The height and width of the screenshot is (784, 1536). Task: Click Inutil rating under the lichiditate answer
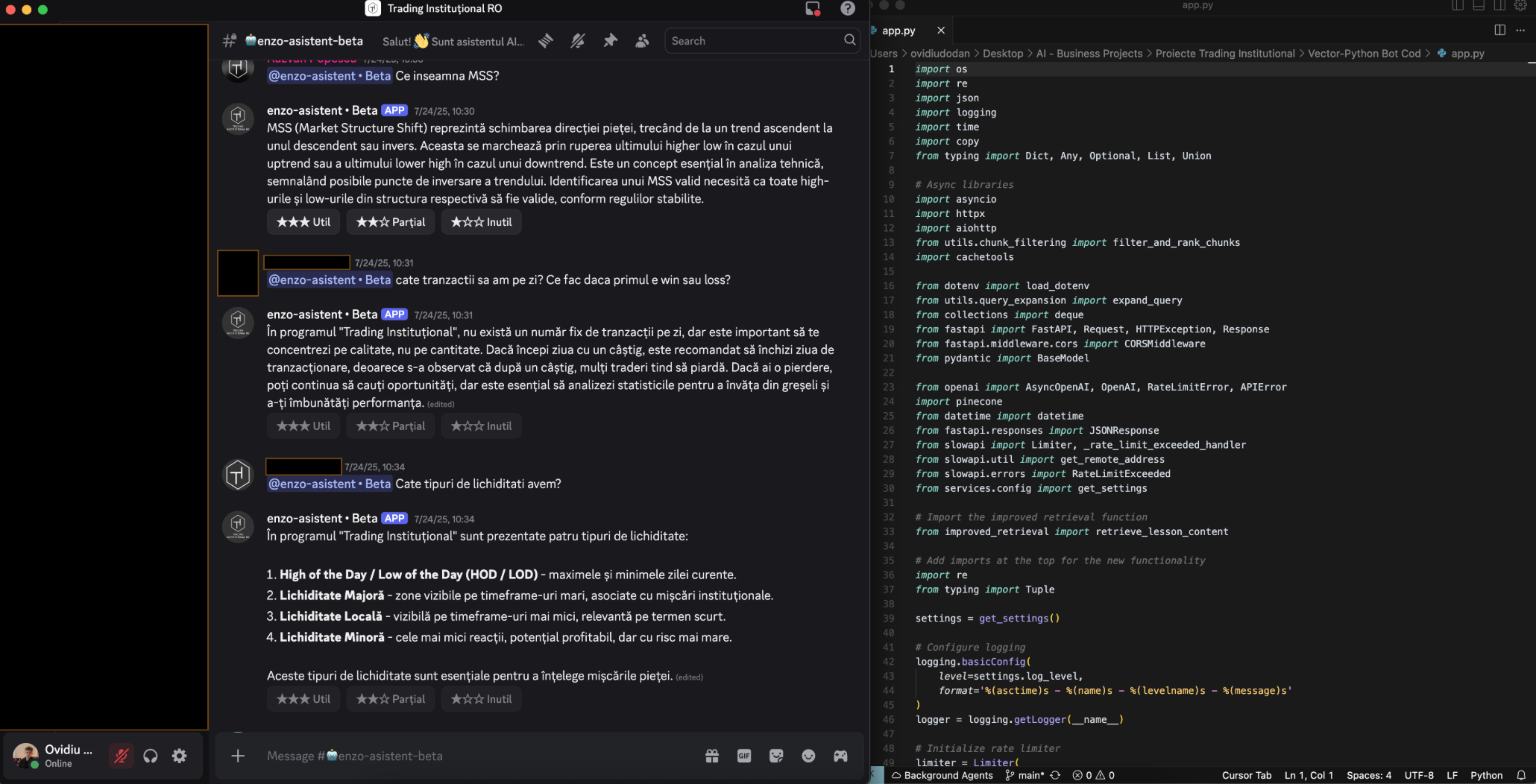(x=482, y=699)
